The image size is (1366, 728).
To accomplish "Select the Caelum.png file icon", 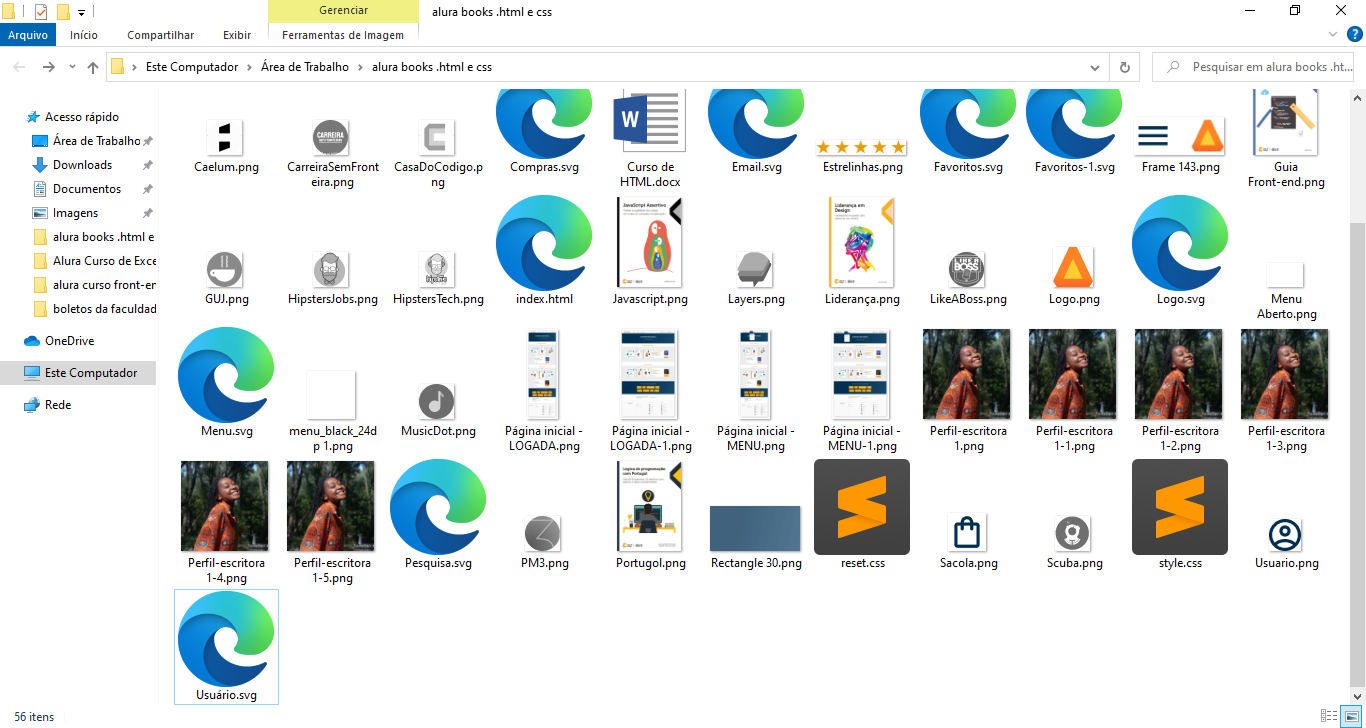I will [226, 137].
